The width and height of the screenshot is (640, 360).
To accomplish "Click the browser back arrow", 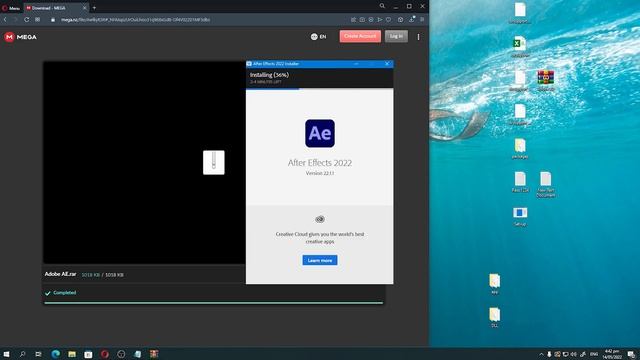I will 5,20.
